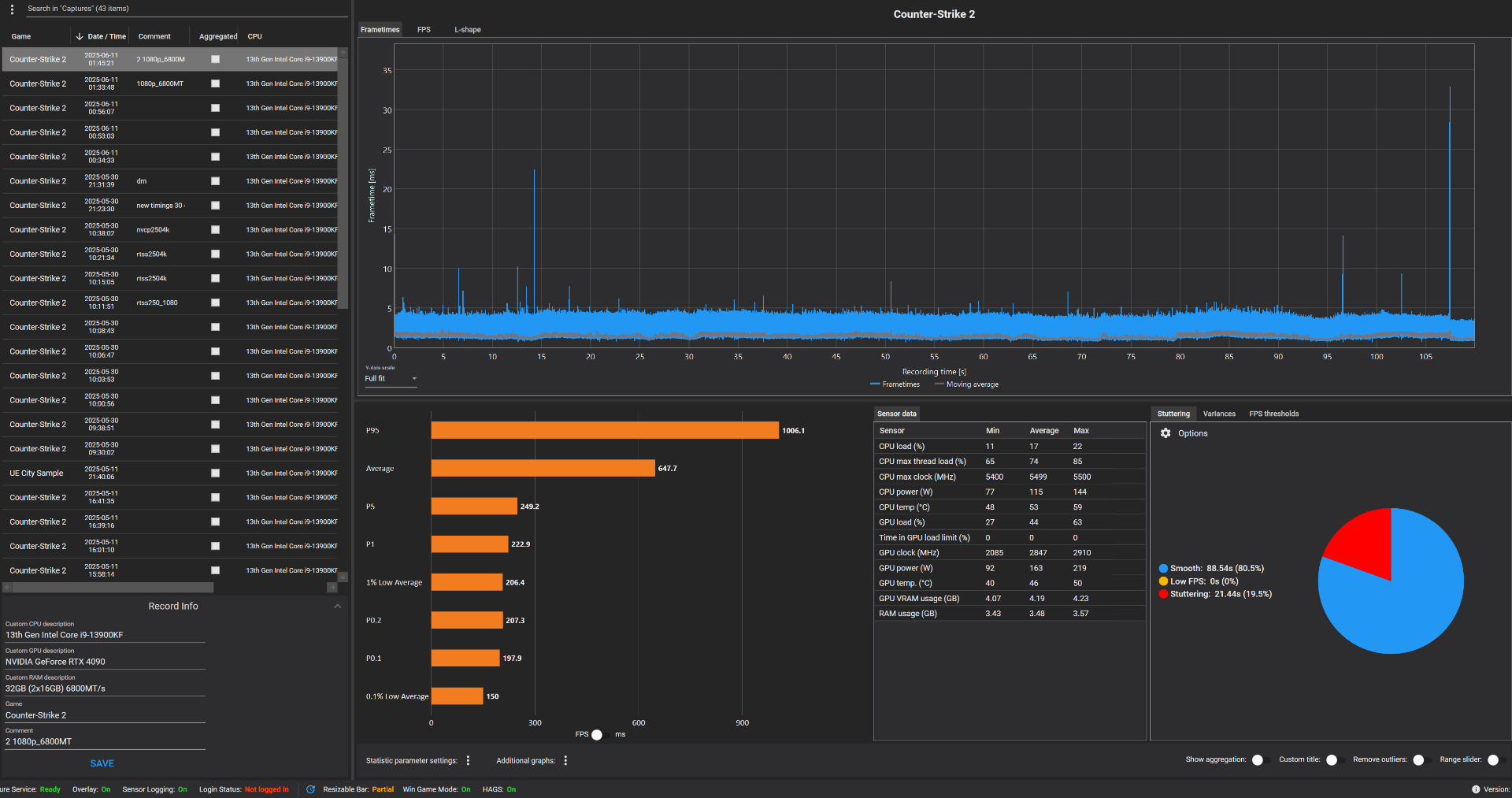The width and height of the screenshot is (1512, 798).
Task: Click the capture list's scroll-down arrow
Action: 343,577
